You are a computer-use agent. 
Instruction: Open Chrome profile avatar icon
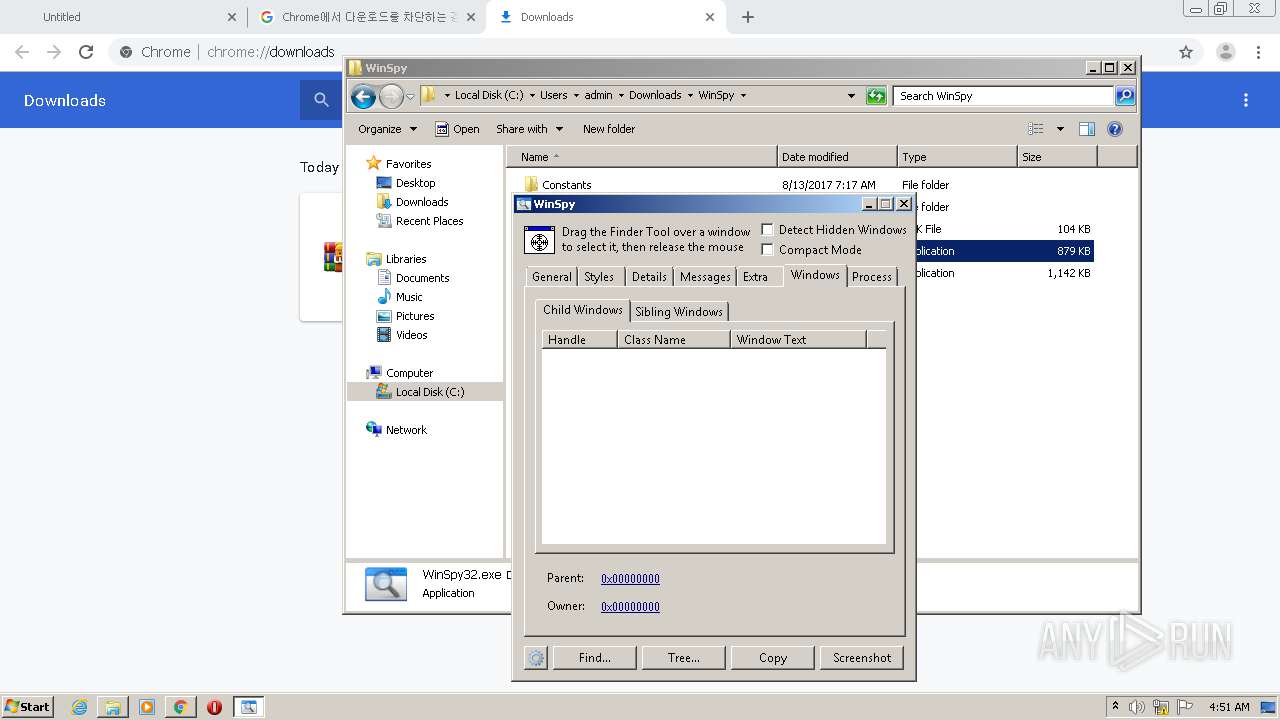point(1225,52)
